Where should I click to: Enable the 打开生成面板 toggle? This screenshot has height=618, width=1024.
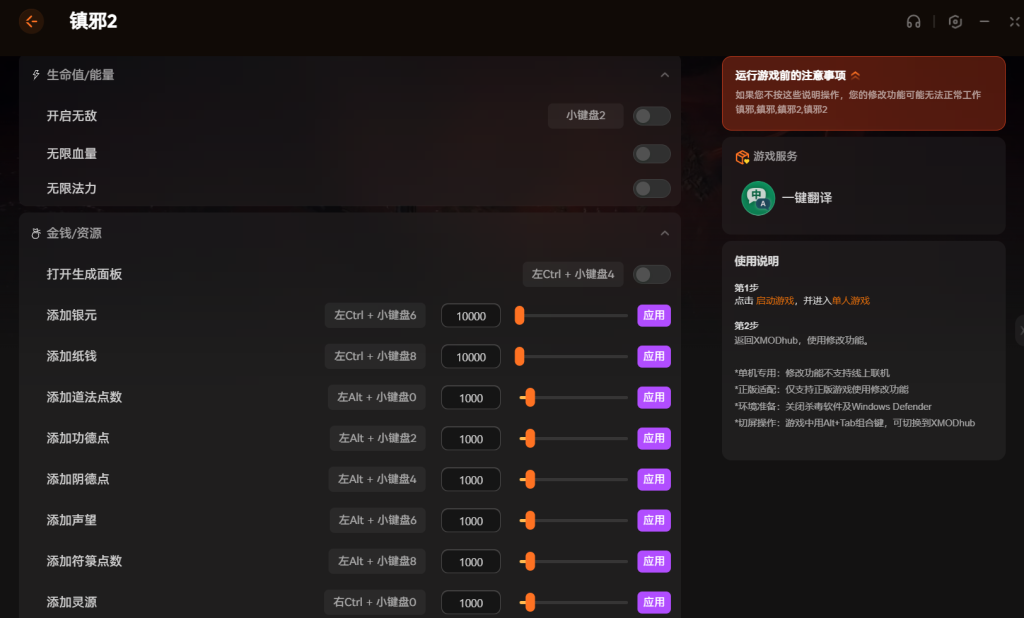click(x=651, y=274)
